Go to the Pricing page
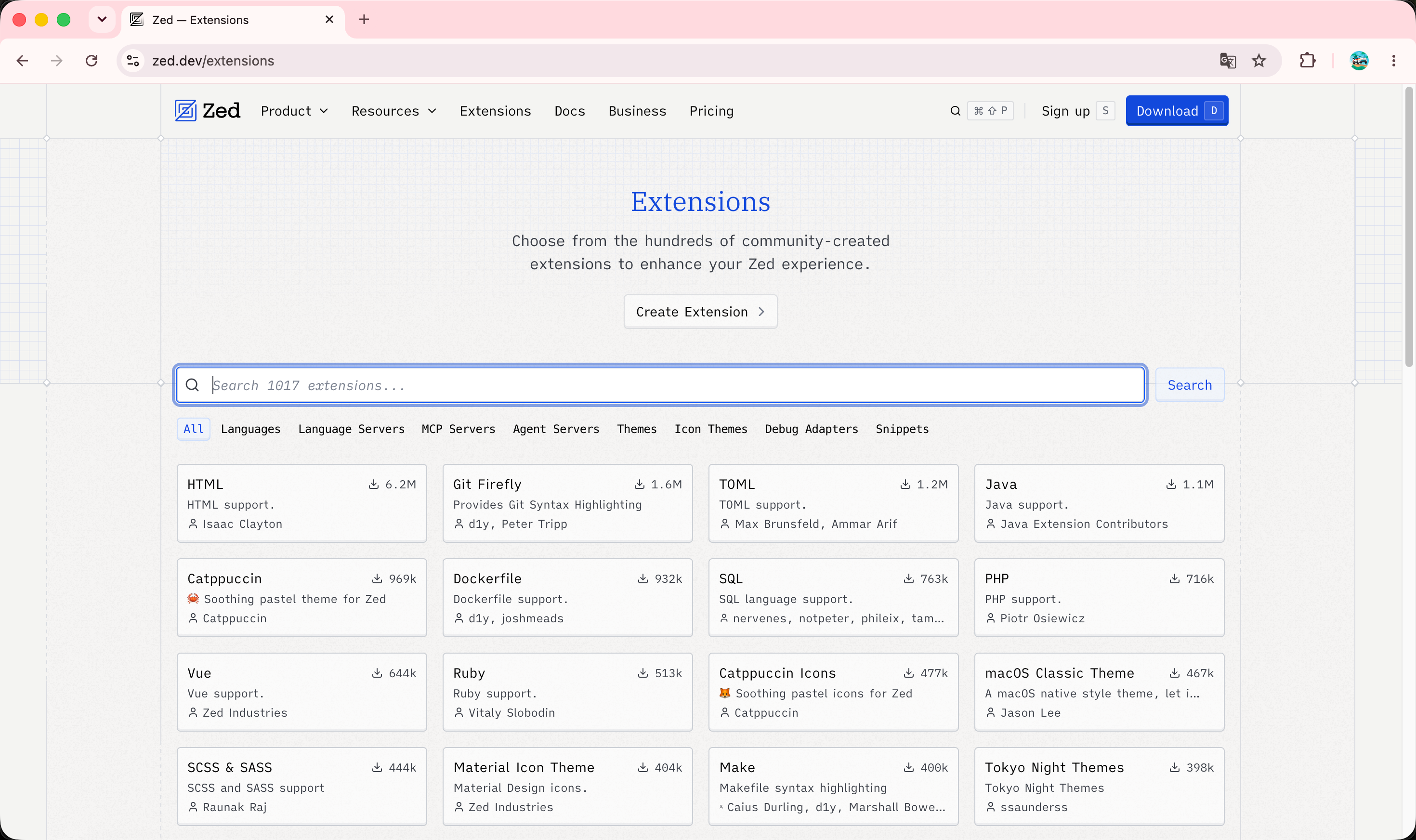 click(x=711, y=111)
